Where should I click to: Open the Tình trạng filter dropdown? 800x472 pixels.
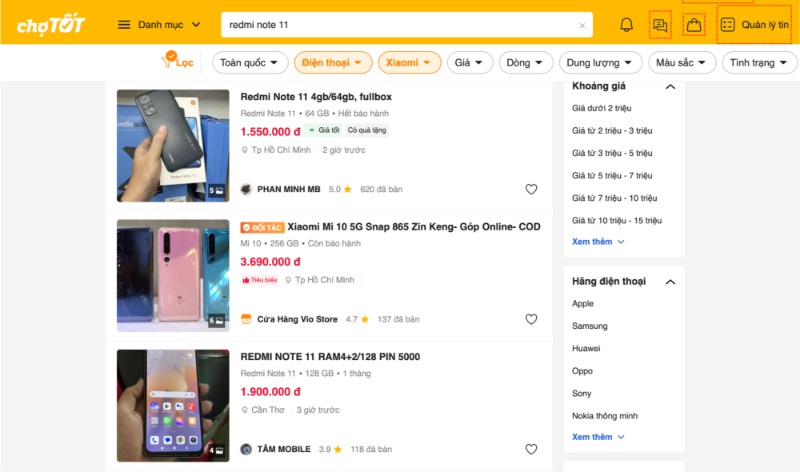click(x=759, y=63)
